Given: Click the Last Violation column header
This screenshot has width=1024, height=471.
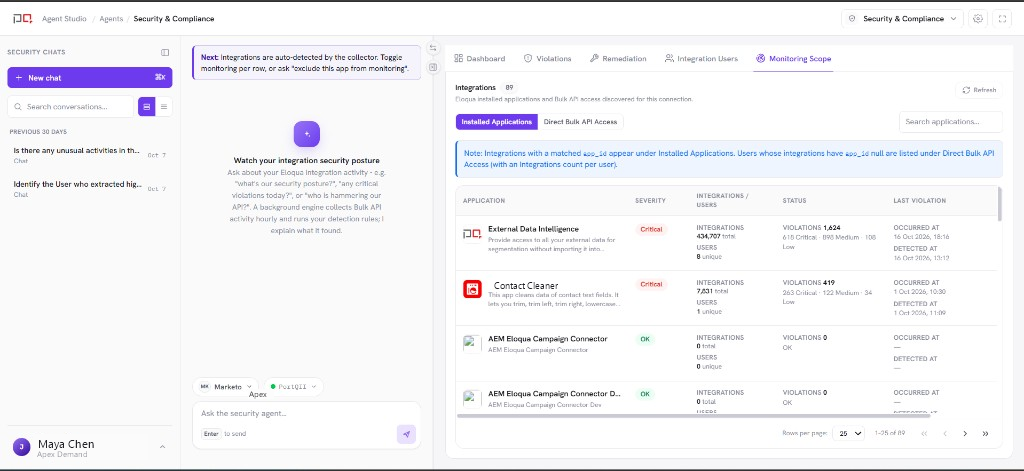Looking at the screenshot, I should pyautogui.click(x=920, y=201).
